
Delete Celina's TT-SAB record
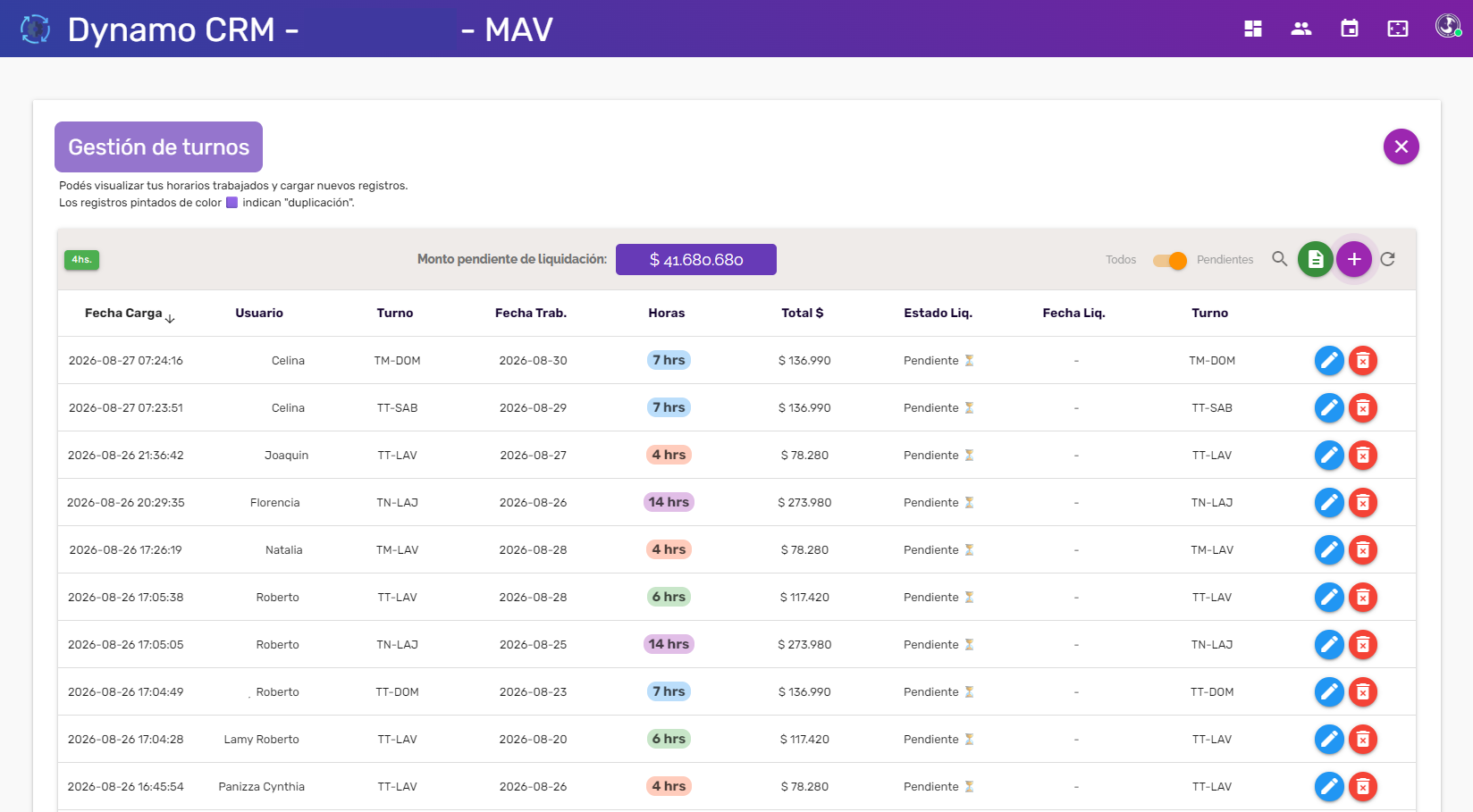(x=1363, y=408)
